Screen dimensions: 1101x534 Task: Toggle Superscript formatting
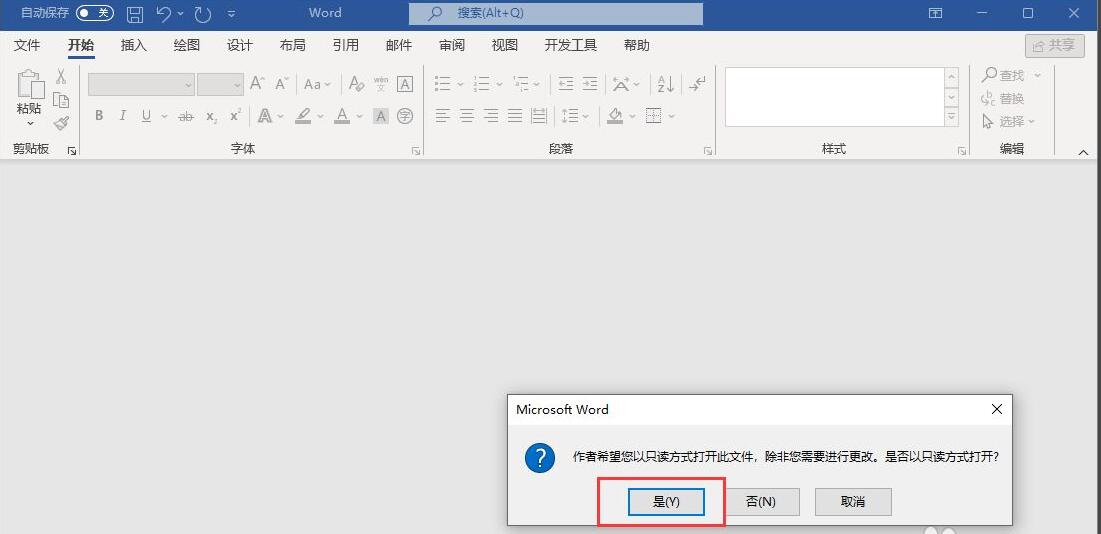235,115
